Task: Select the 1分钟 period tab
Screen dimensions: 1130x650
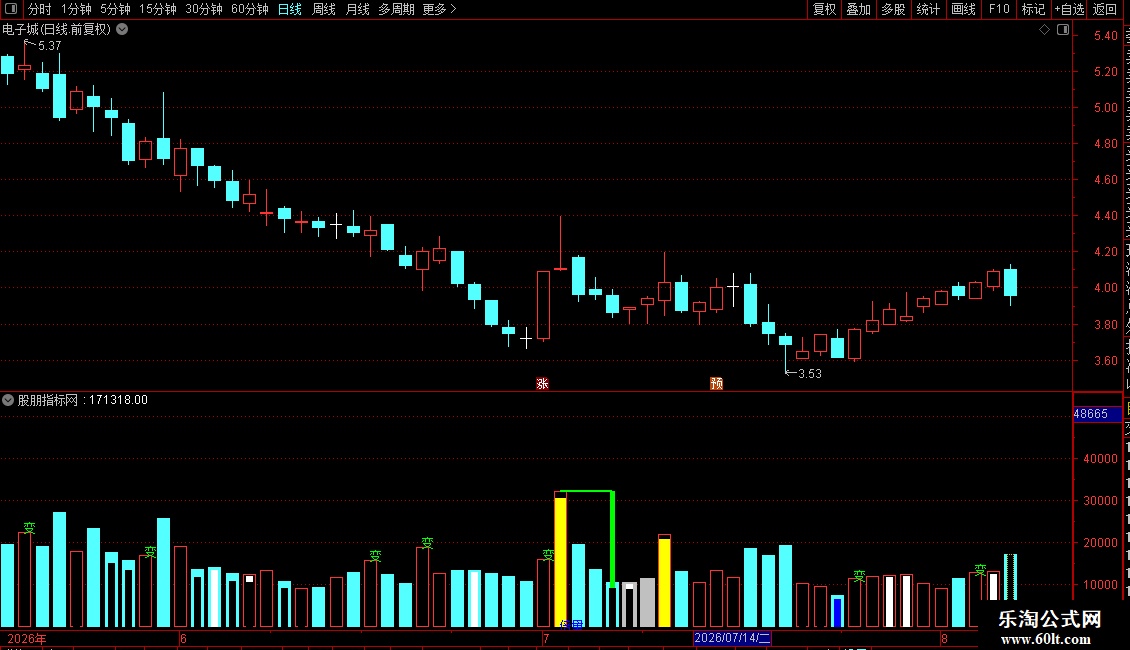Action: pos(76,9)
